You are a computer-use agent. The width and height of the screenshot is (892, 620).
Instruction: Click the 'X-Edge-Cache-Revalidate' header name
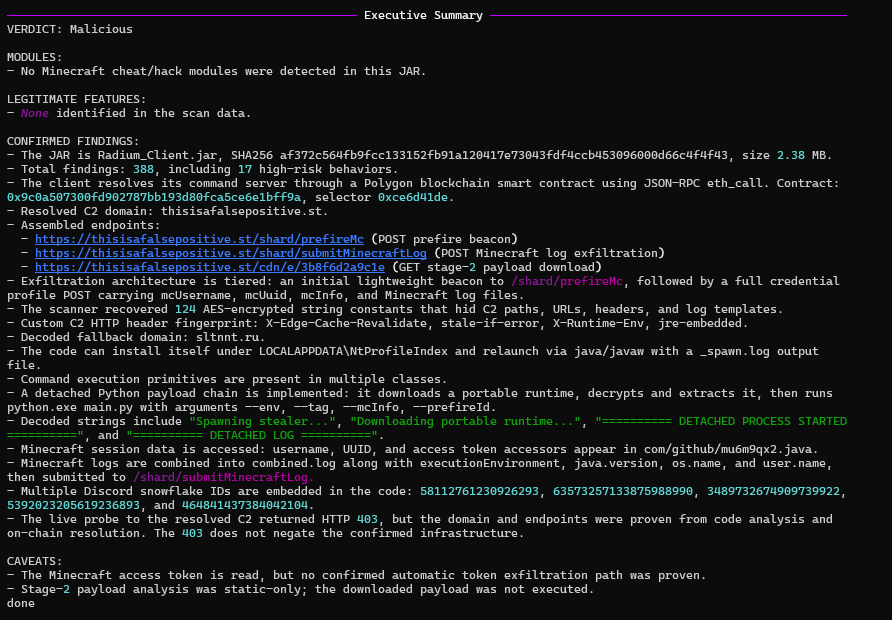(x=346, y=323)
